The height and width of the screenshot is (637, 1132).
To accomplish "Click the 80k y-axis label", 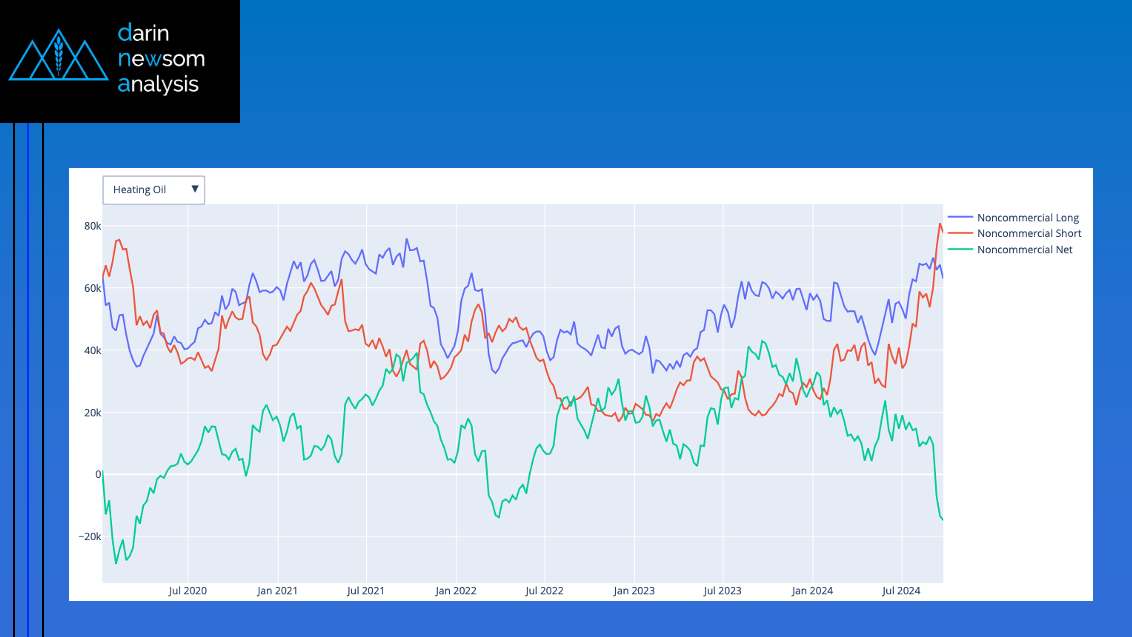I will pyautogui.click(x=92, y=226).
